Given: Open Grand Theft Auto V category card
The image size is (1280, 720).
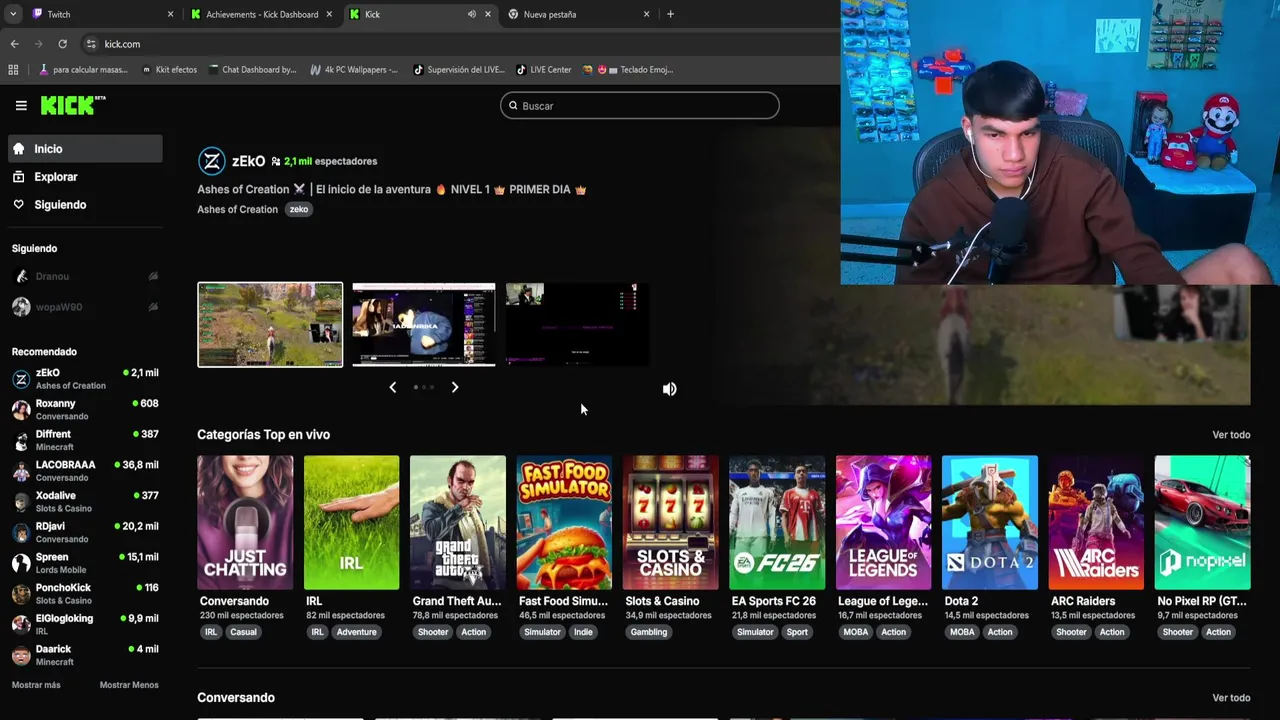Looking at the screenshot, I should (458, 523).
